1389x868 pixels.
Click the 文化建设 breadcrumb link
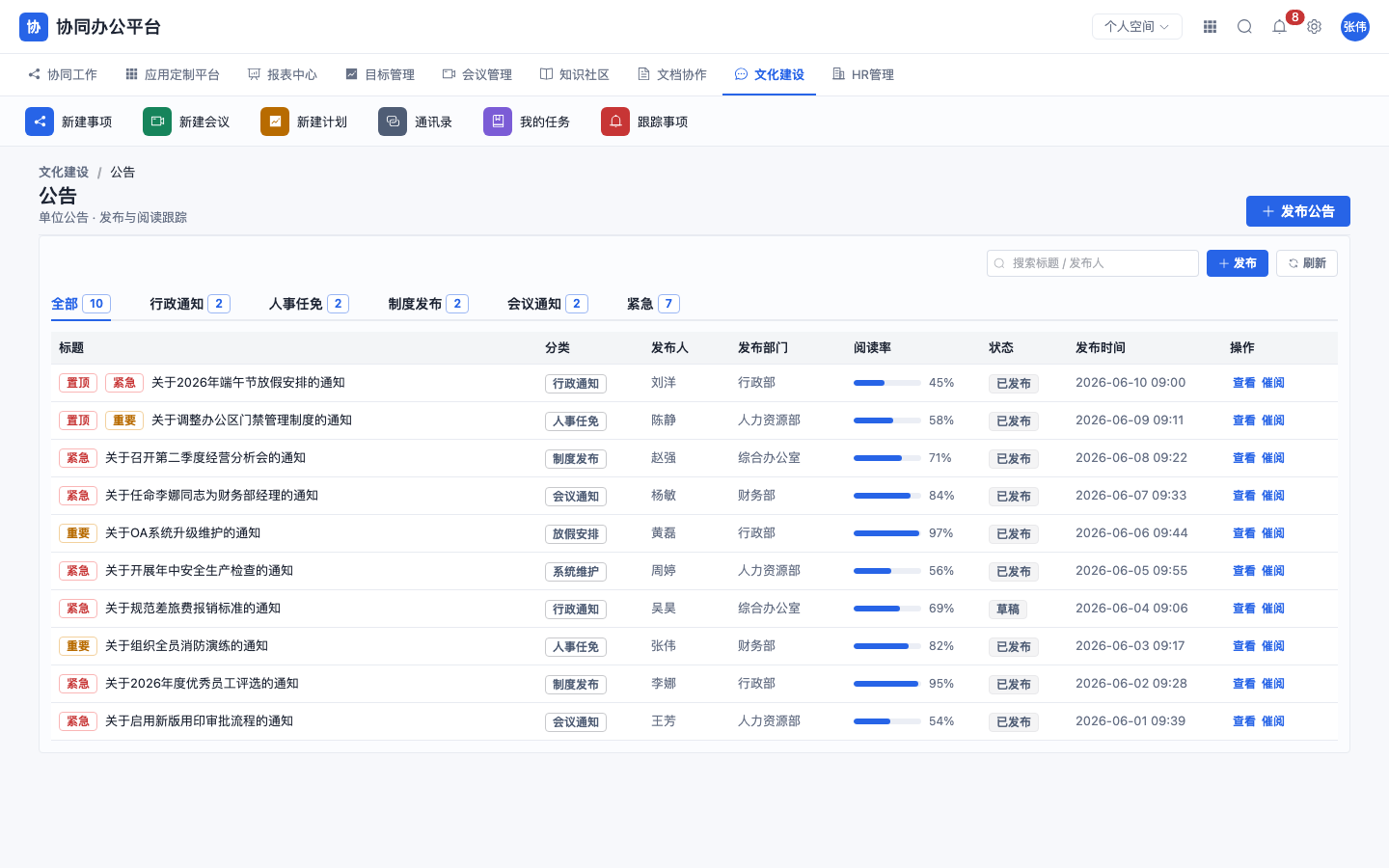coord(64,172)
